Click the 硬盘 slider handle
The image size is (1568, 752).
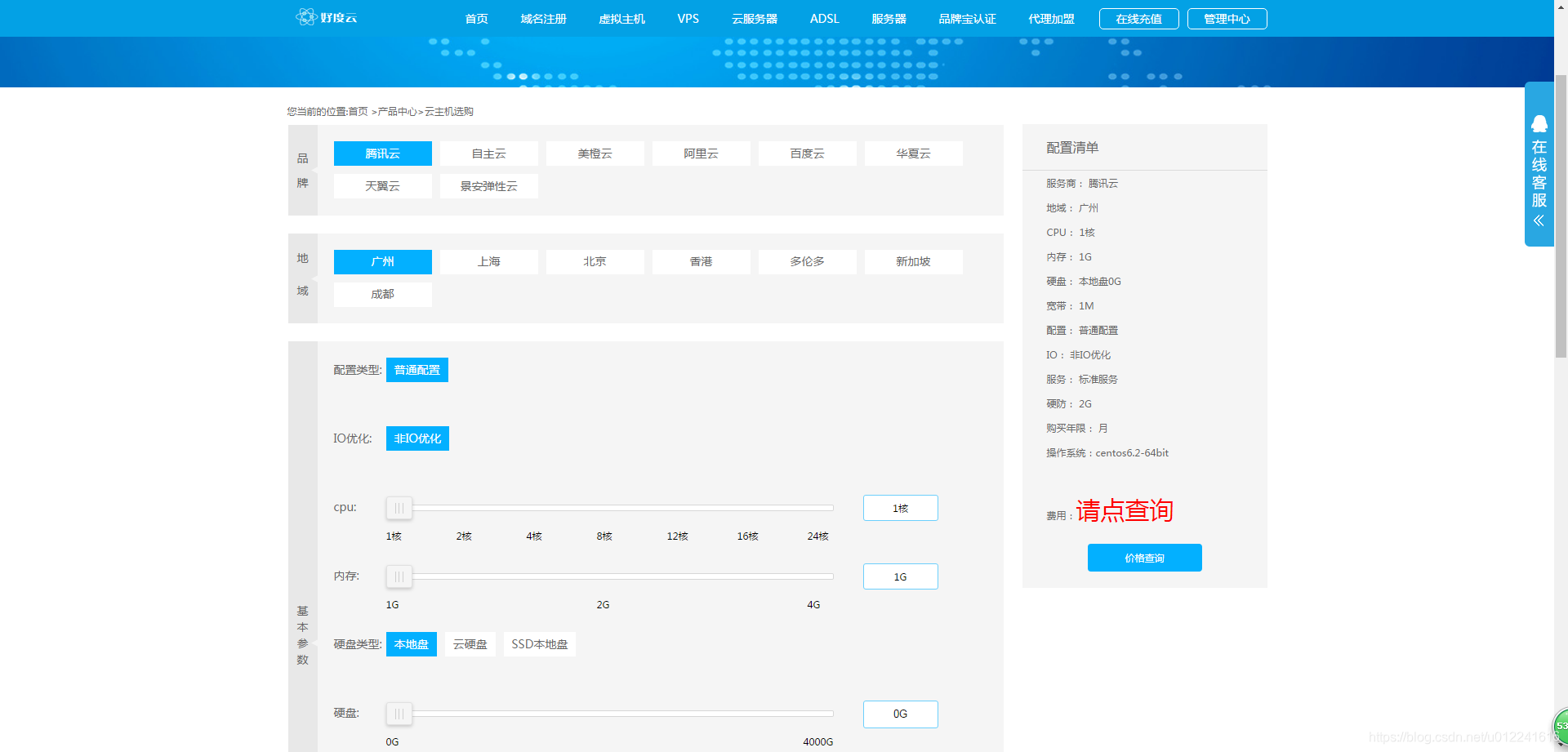tap(399, 714)
